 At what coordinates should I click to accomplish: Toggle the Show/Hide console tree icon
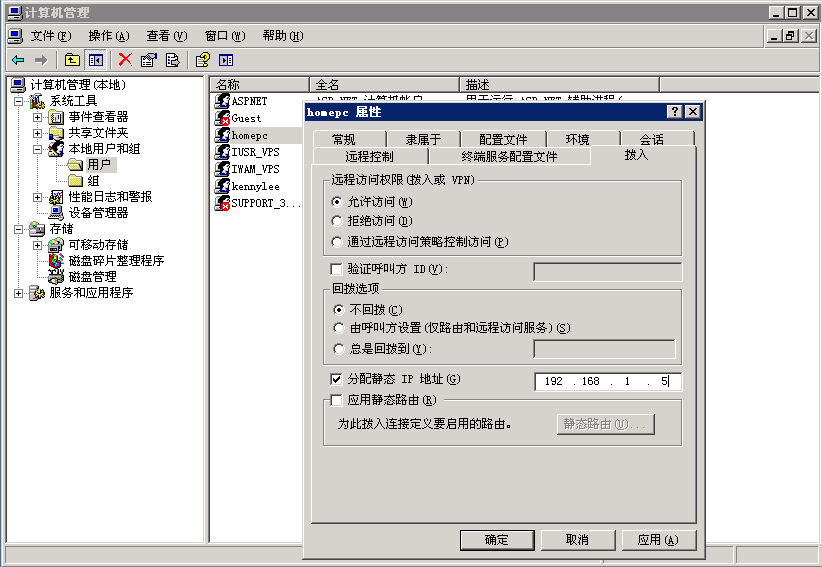click(95, 60)
